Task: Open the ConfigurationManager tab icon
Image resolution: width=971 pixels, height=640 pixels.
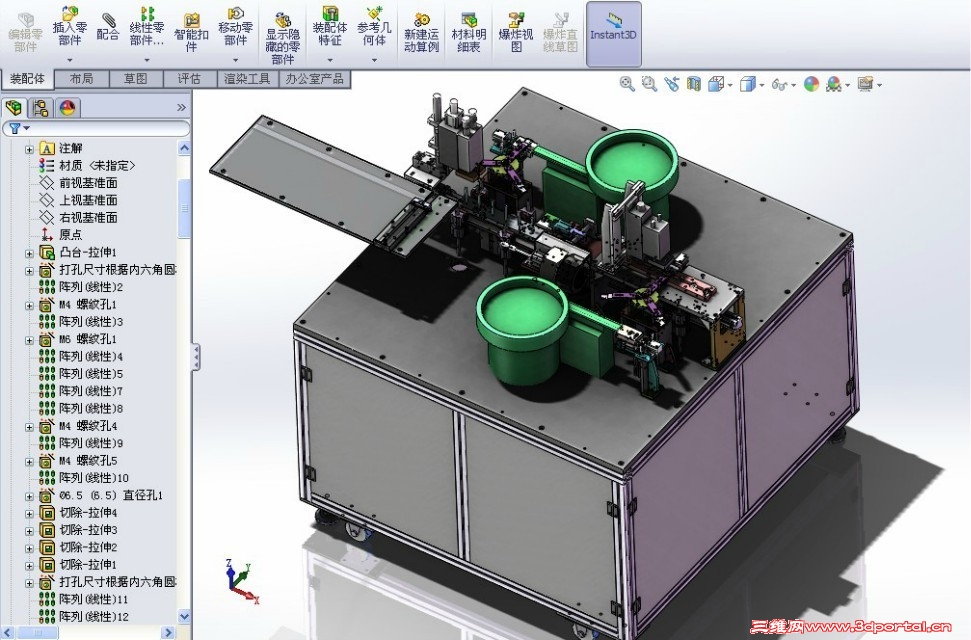Action: tap(41, 108)
